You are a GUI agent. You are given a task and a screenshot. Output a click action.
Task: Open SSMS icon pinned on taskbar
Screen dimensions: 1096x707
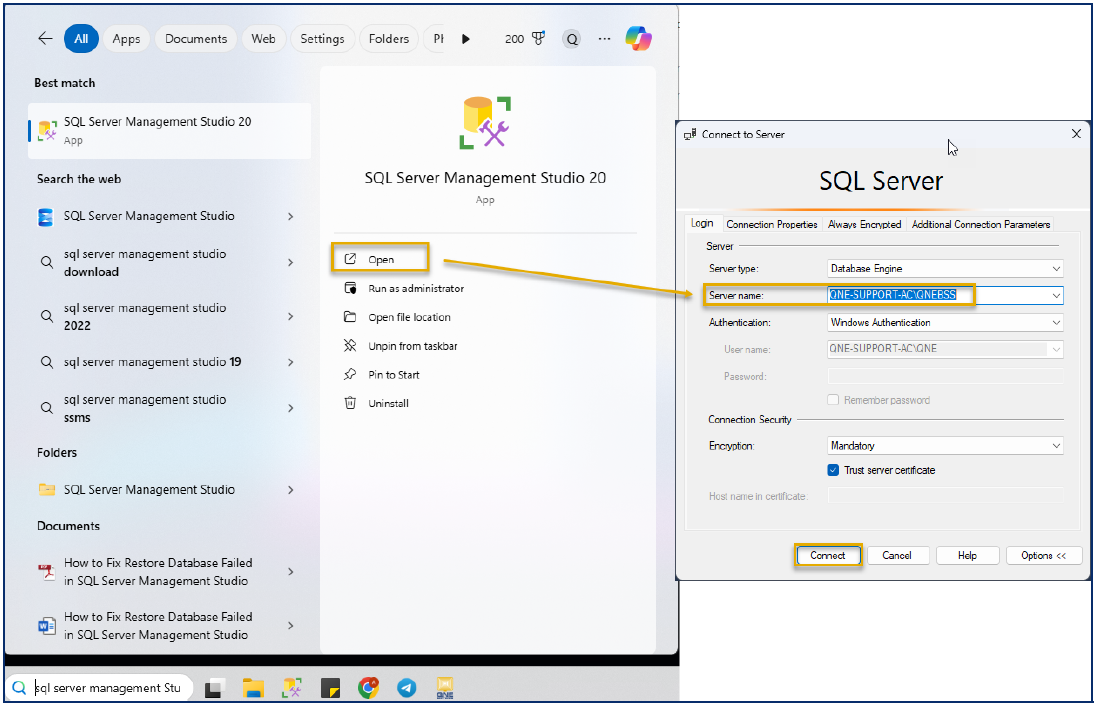click(291, 688)
